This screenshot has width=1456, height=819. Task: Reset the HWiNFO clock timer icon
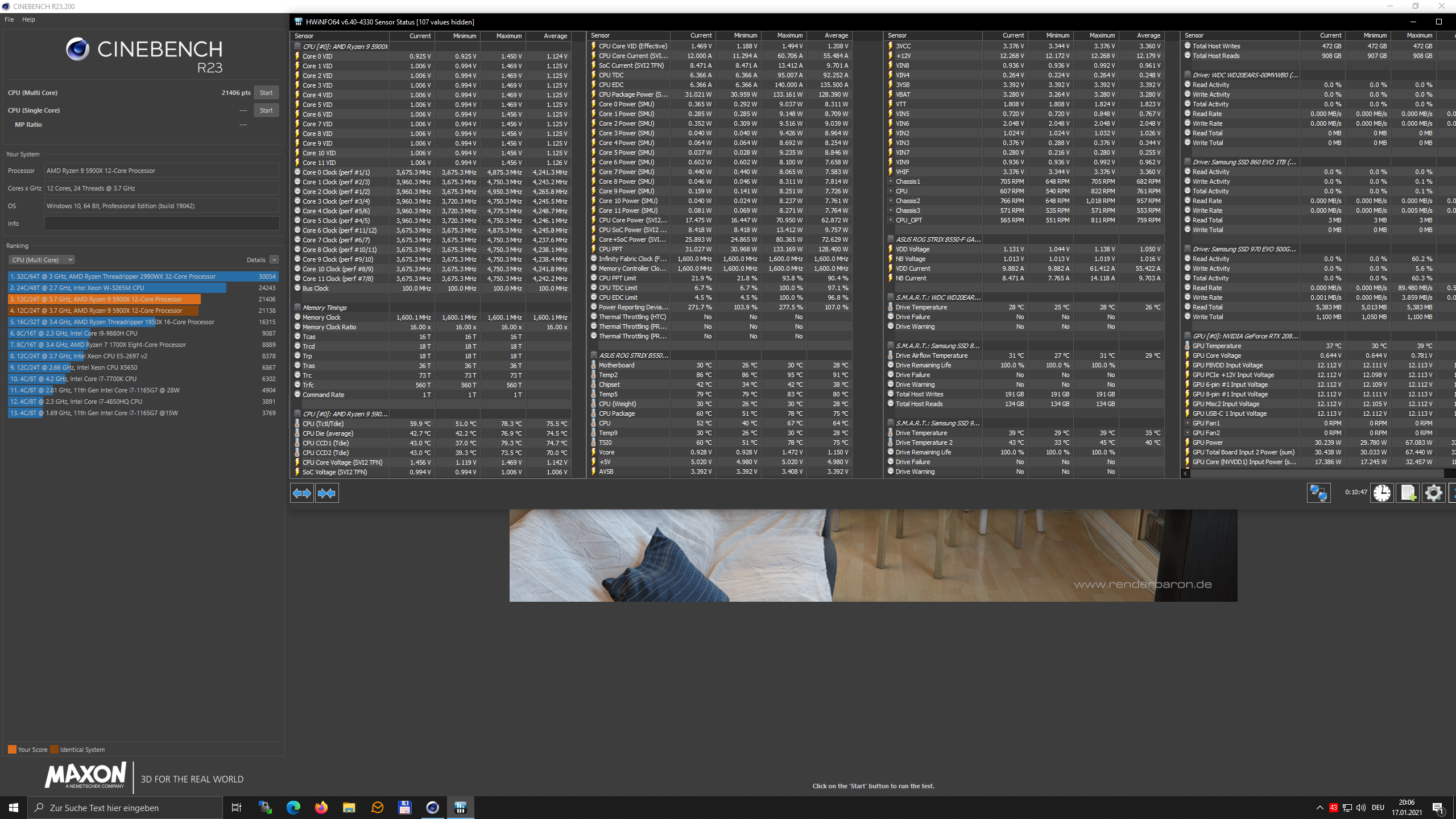pos(1381,493)
